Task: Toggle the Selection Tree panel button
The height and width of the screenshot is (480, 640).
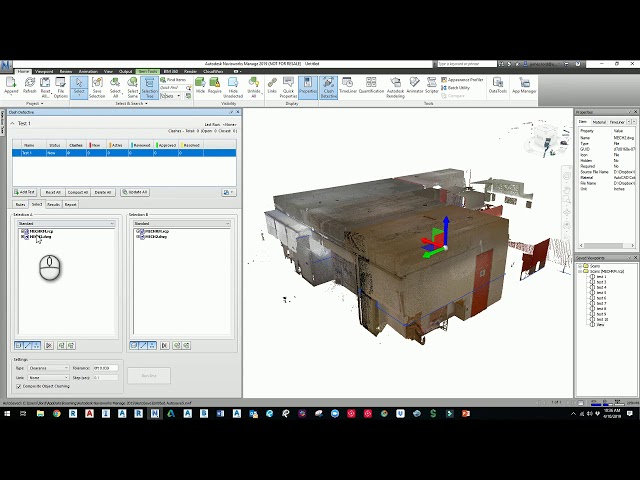Action: pos(149,87)
